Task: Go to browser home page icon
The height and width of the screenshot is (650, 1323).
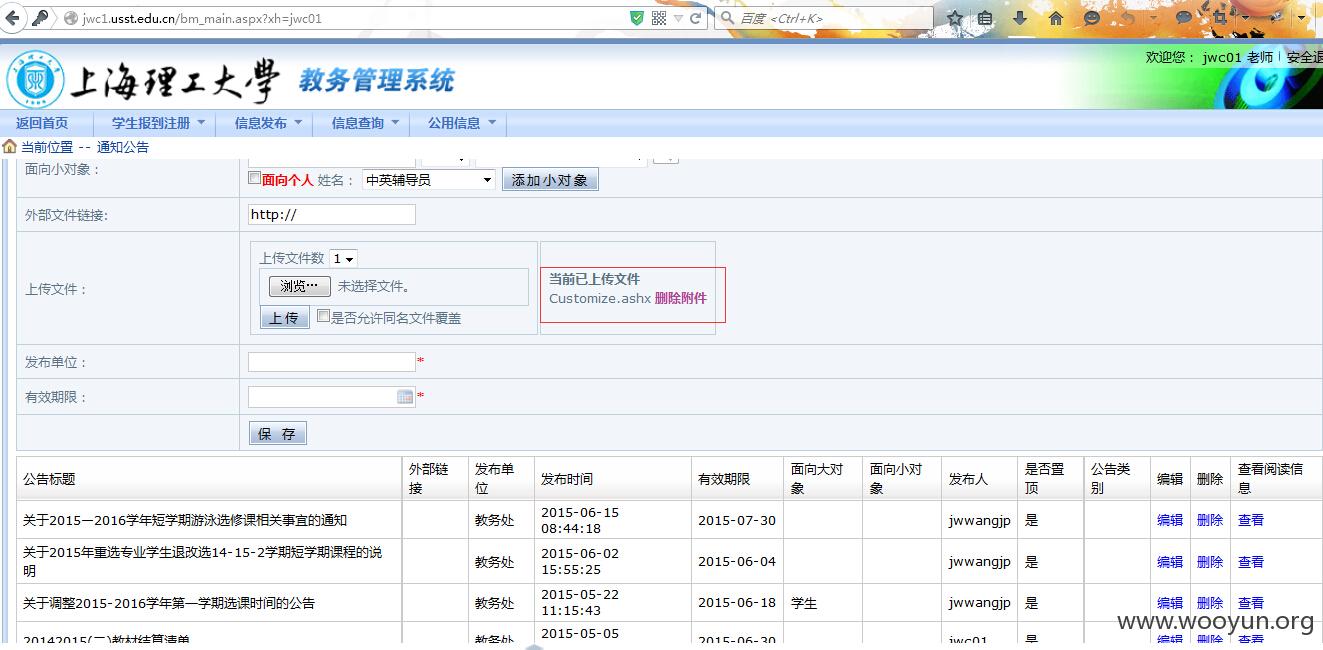Action: [x=1056, y=18]
